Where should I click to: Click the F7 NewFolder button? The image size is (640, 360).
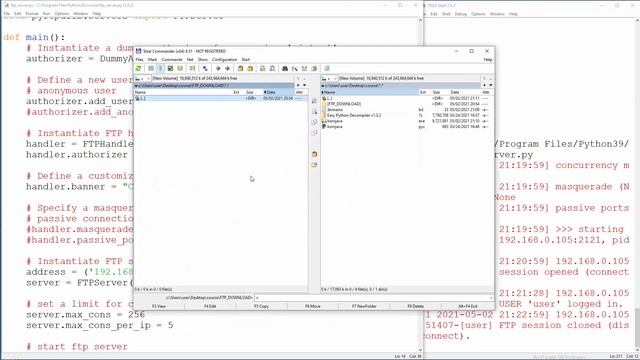(364, 306)
